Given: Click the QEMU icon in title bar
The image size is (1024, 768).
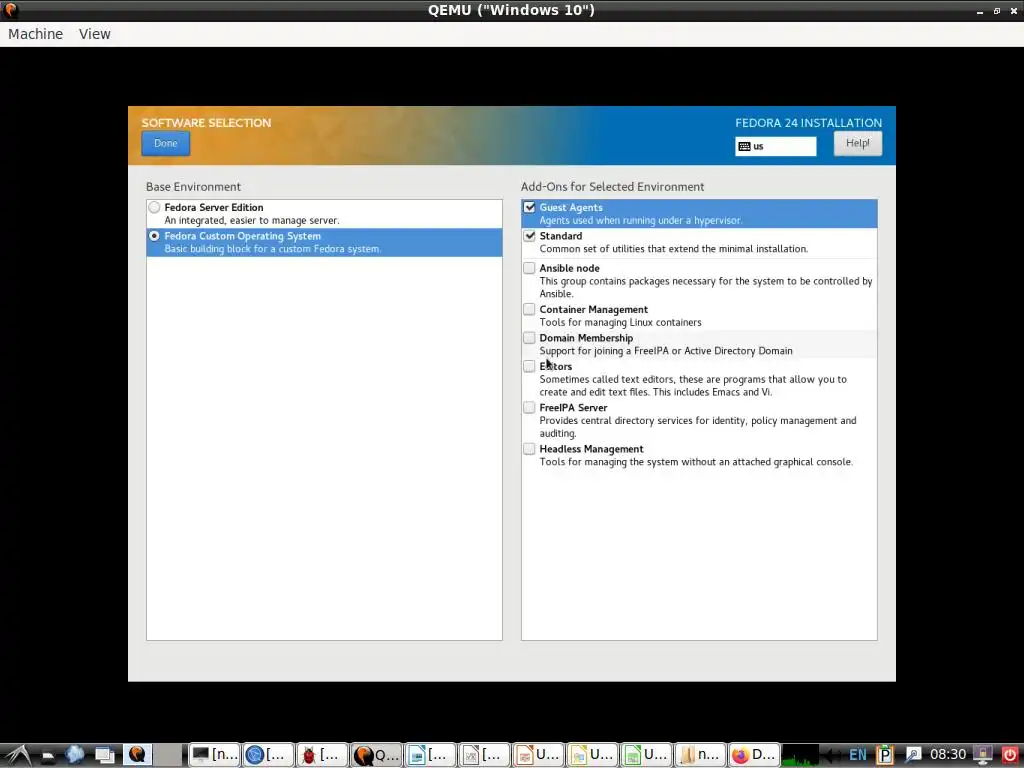Looking at the screenshot, I should coord(10,10).
